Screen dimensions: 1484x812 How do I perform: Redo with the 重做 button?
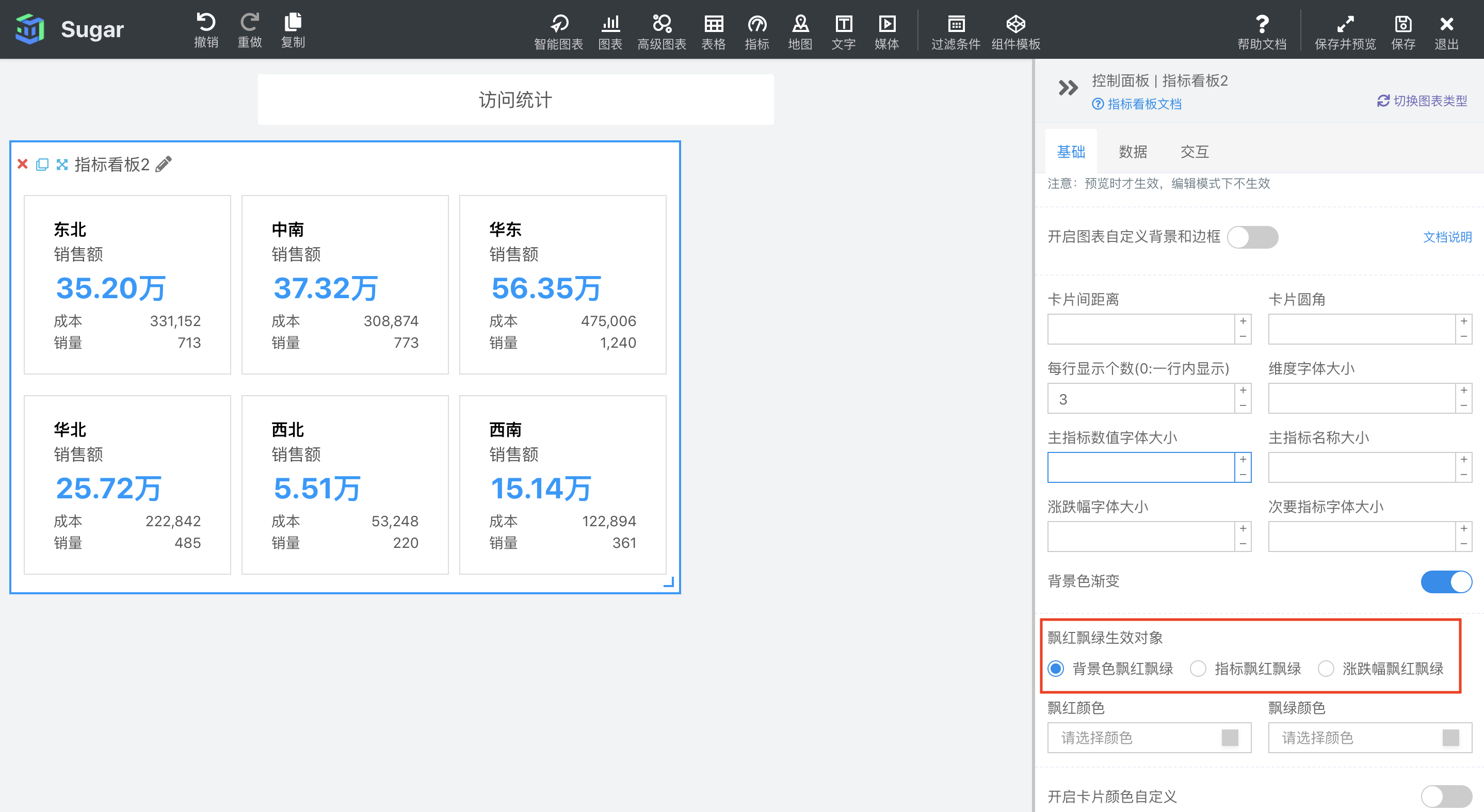click(249, 30)
